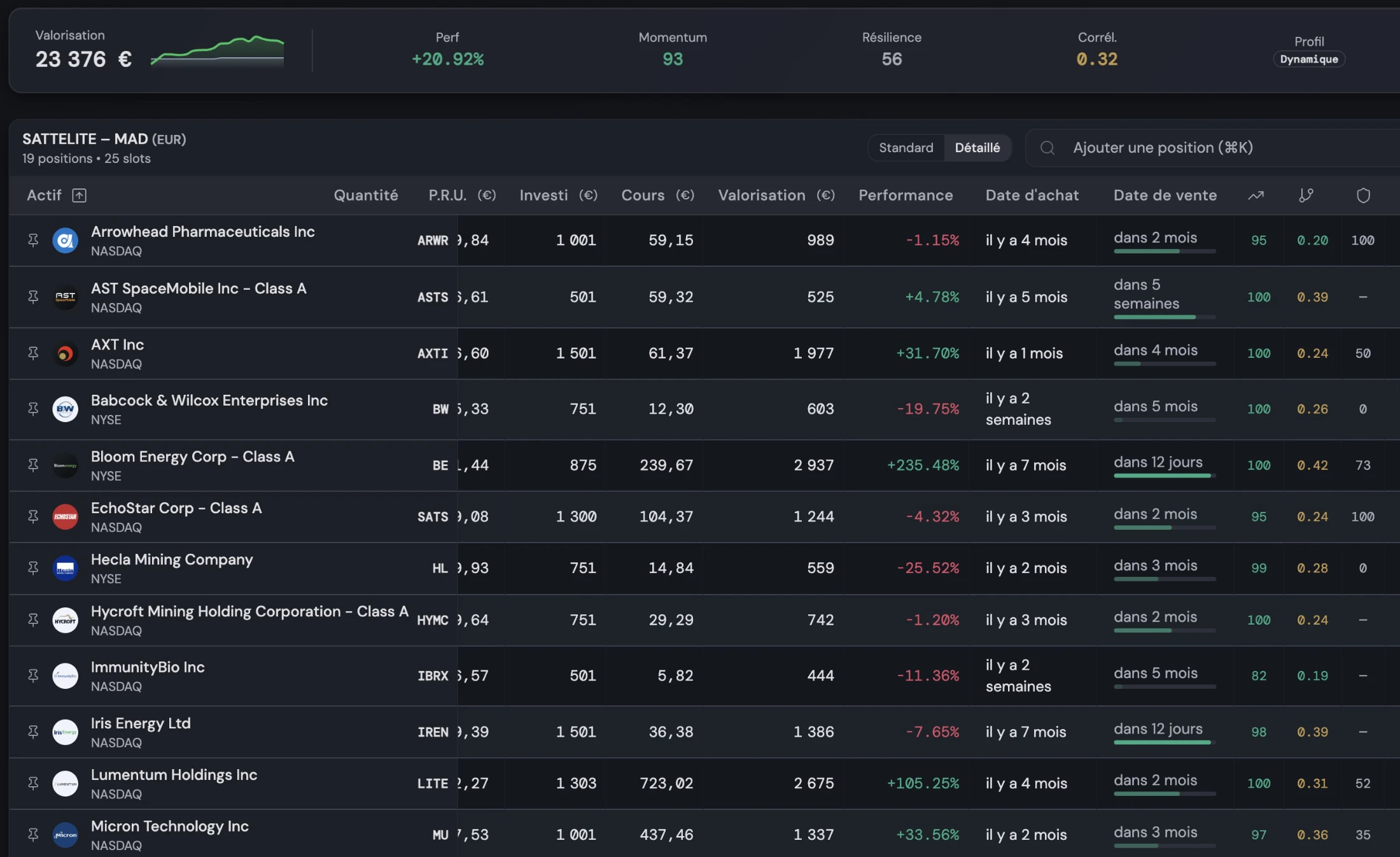The image size is (1400, 857).
Task: Sort by the resilience shield icon column
Action: point(1363,195)
